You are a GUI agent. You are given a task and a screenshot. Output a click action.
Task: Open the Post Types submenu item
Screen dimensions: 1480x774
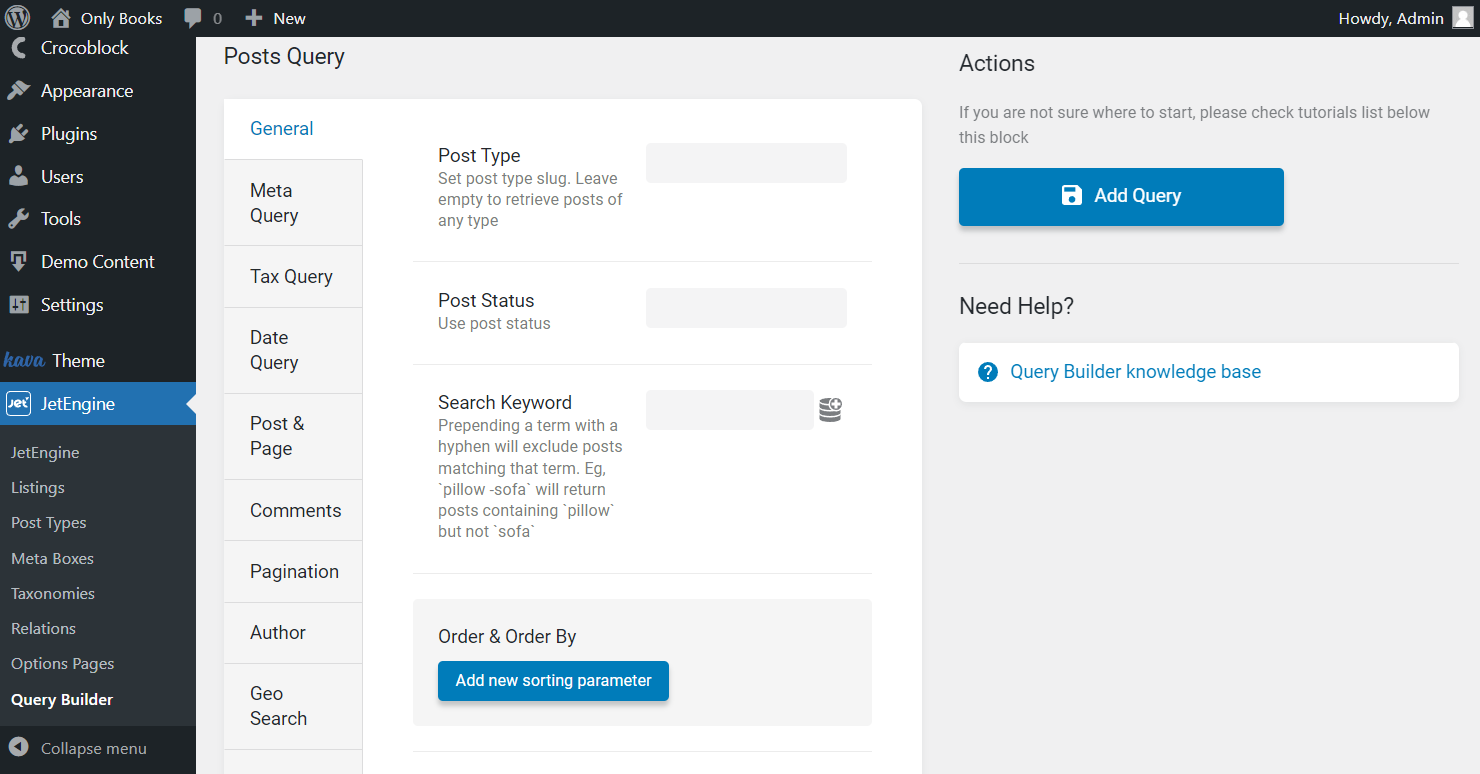point(49,523)
